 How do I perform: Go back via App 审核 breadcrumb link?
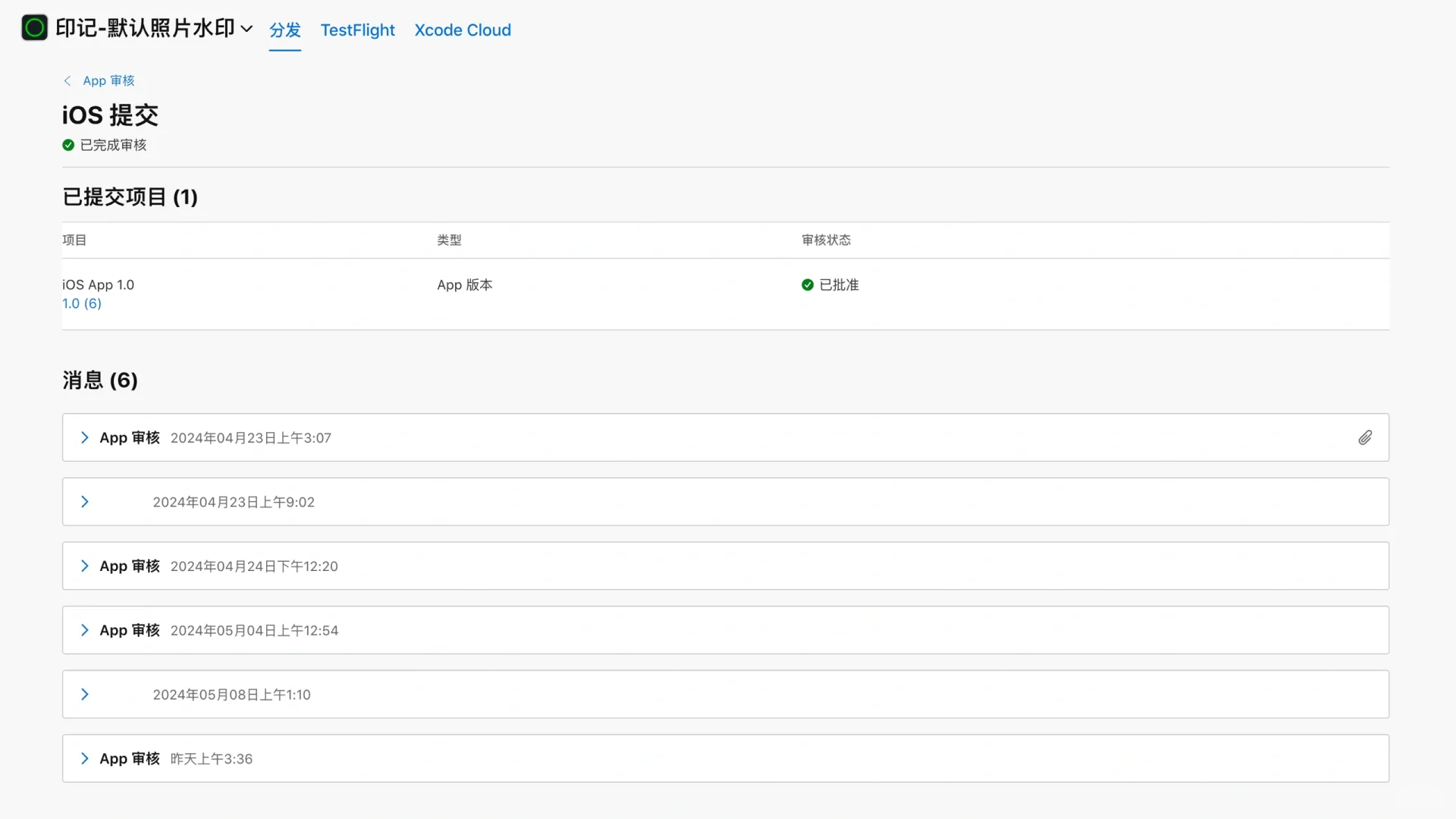tap(108, 80)
